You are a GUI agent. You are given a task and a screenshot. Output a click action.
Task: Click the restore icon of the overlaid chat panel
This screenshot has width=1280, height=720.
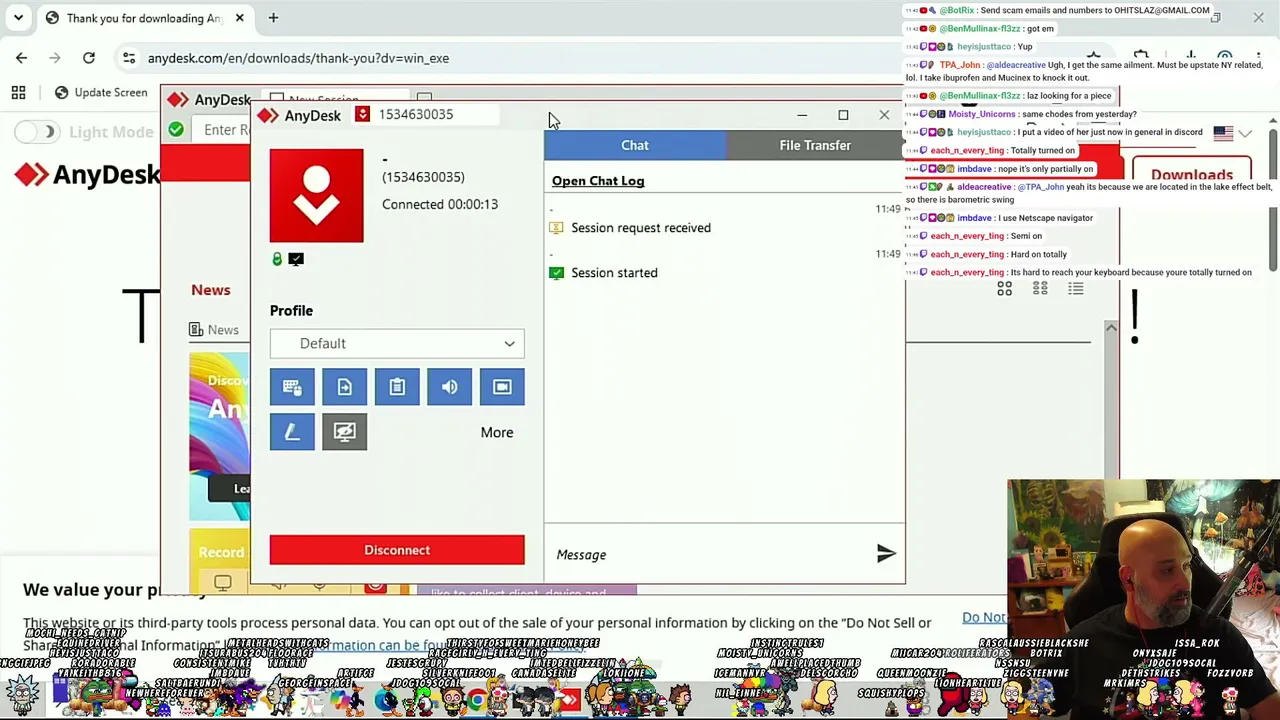1215,17
